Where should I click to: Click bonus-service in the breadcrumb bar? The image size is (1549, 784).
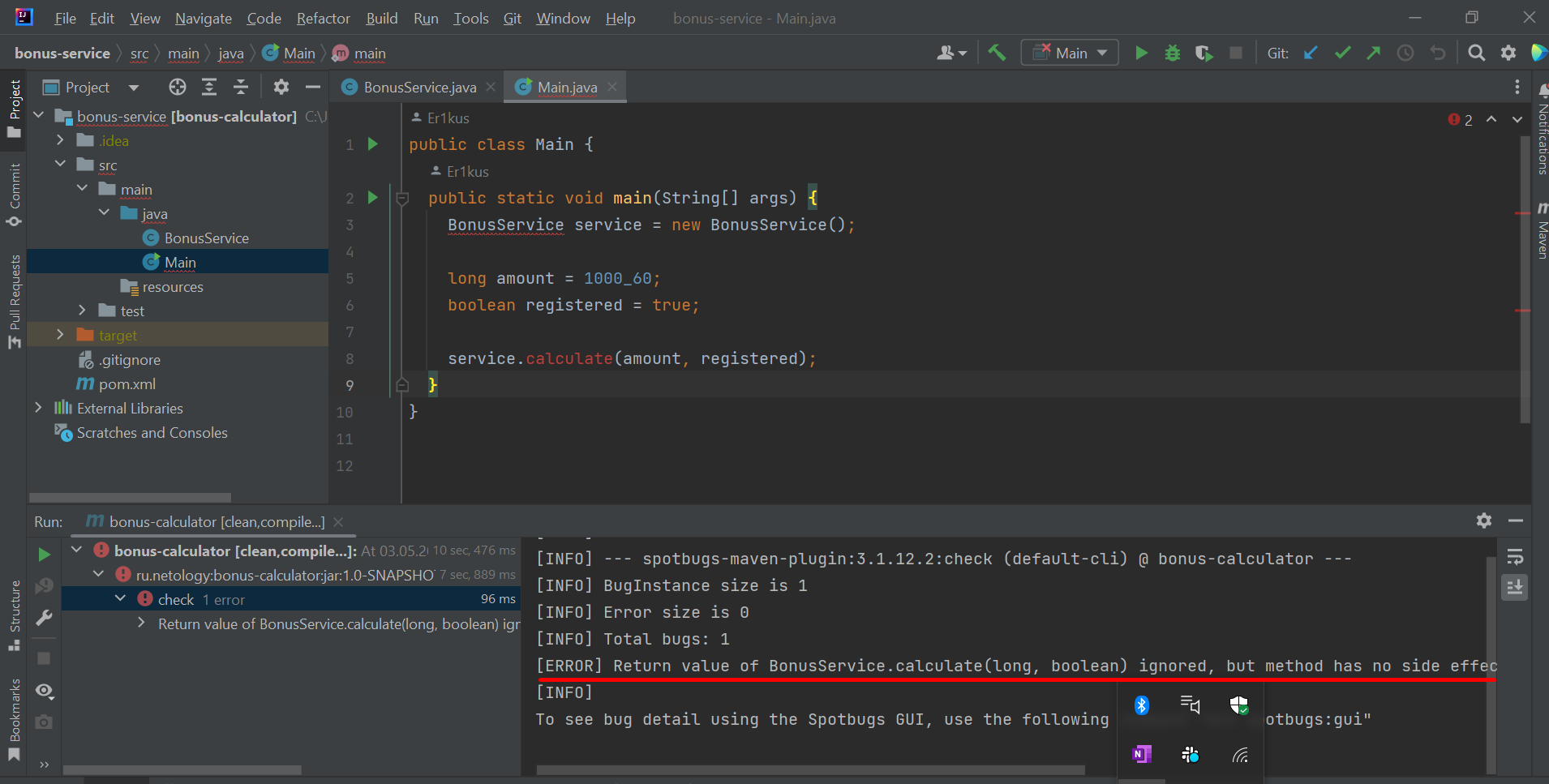point(62,52)
